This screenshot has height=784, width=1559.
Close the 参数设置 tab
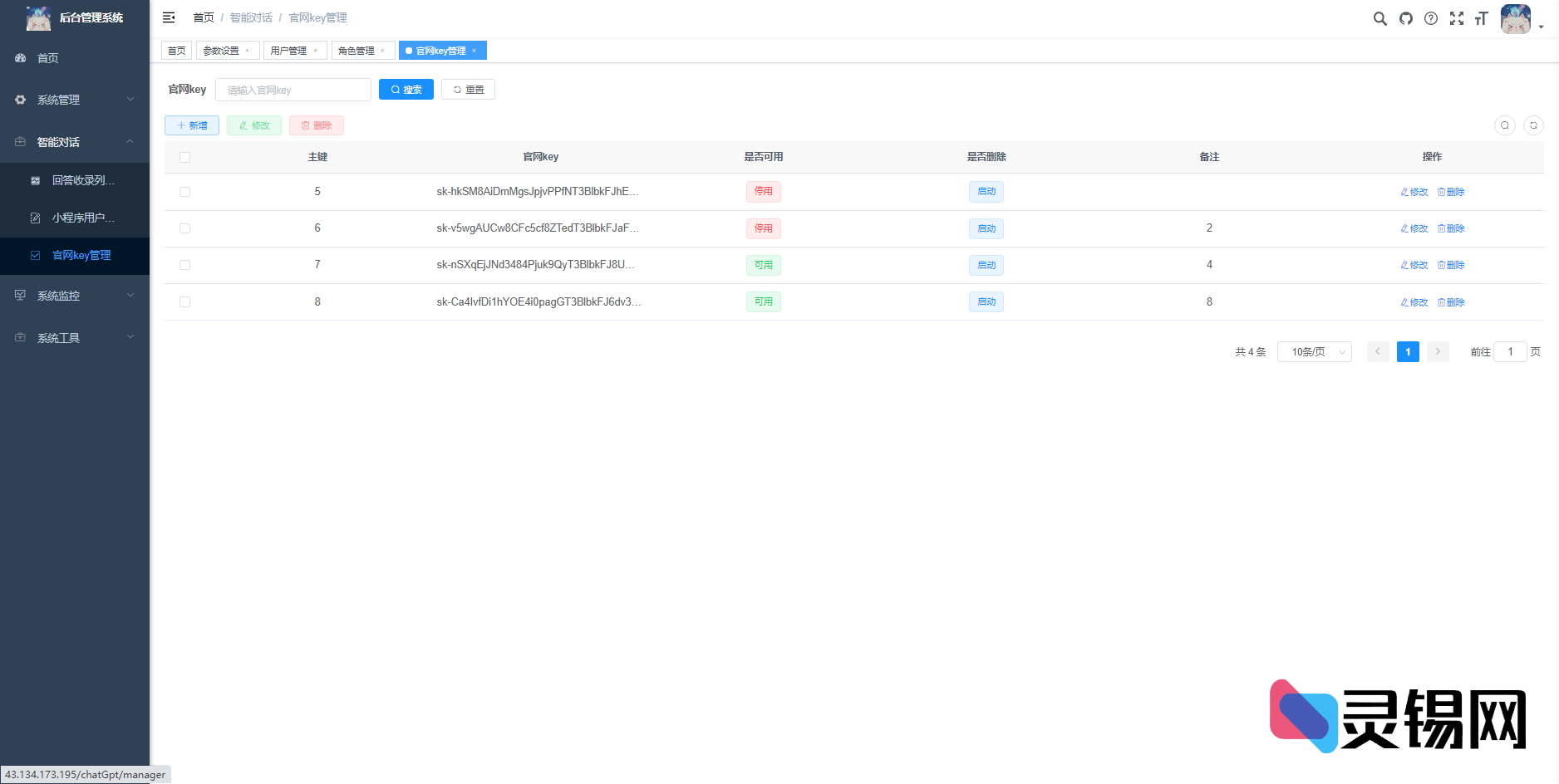247,51
